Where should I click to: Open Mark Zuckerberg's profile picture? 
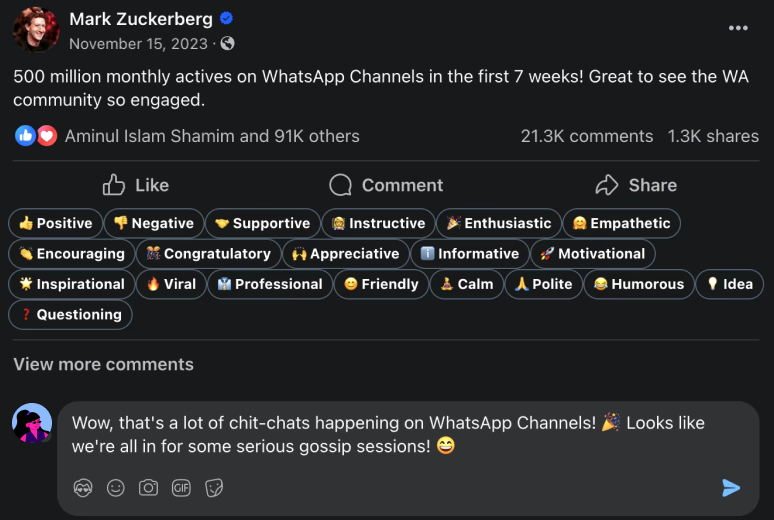35,30
